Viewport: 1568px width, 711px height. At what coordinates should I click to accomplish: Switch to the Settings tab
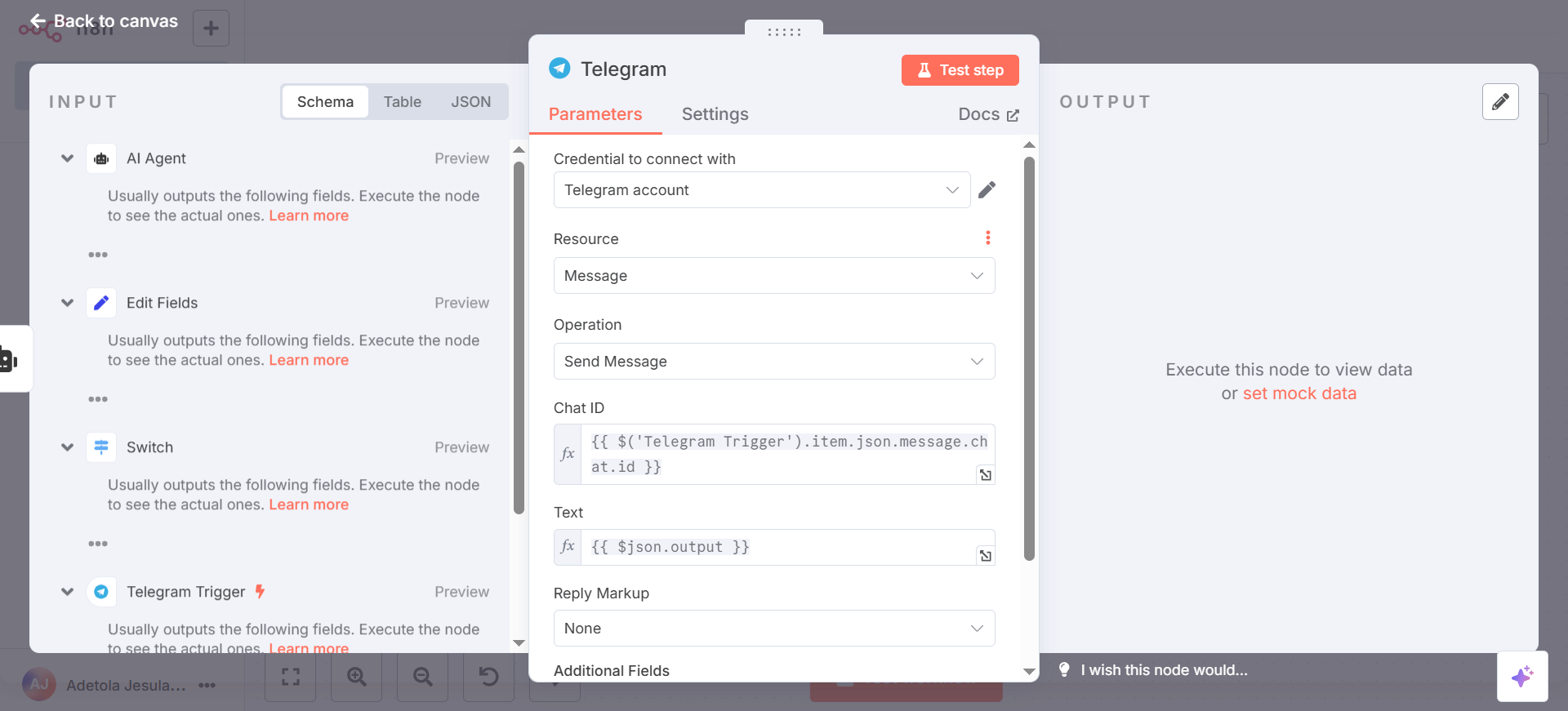pos(715,114)
